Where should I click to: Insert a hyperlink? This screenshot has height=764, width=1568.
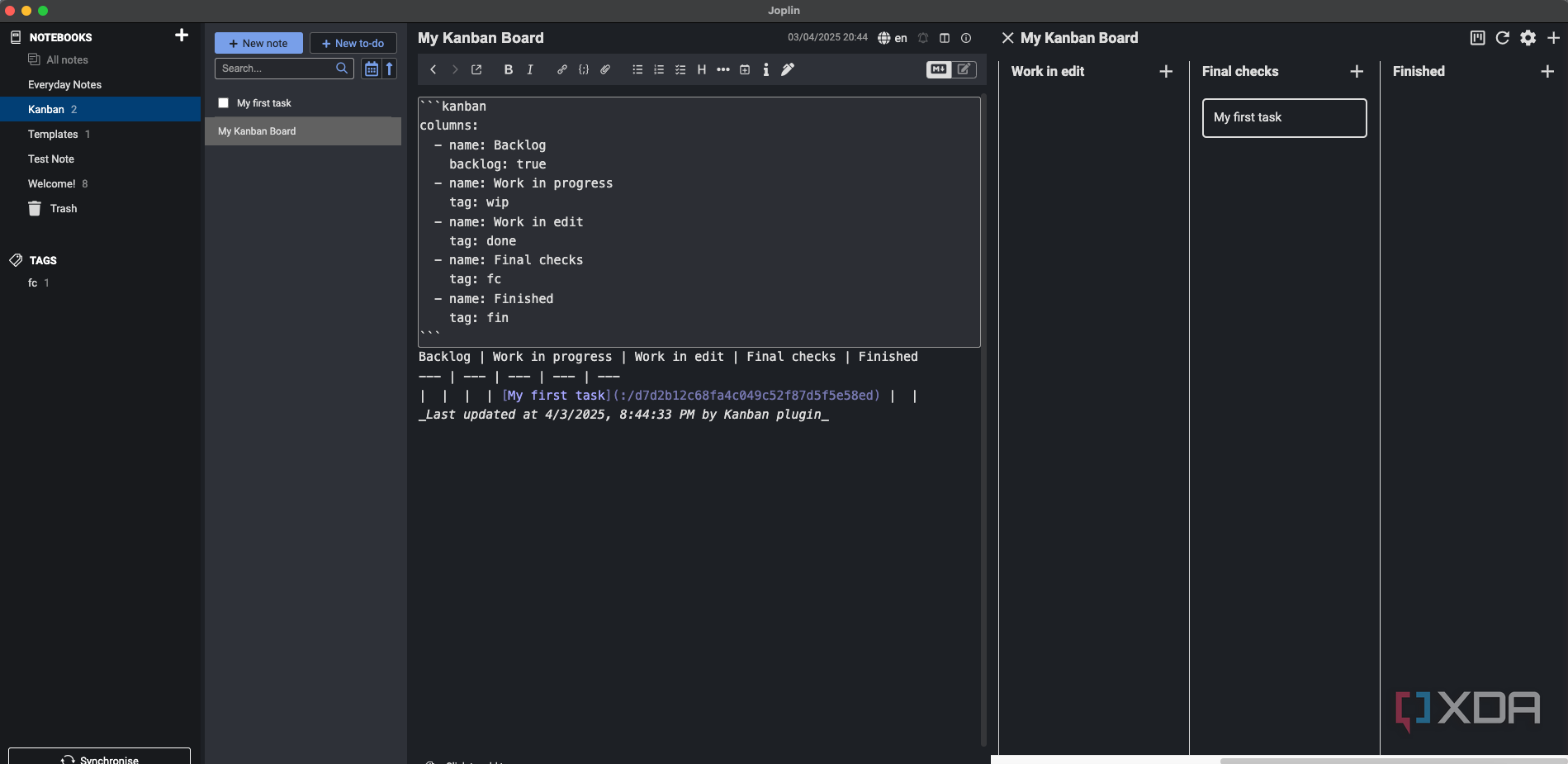562,70
